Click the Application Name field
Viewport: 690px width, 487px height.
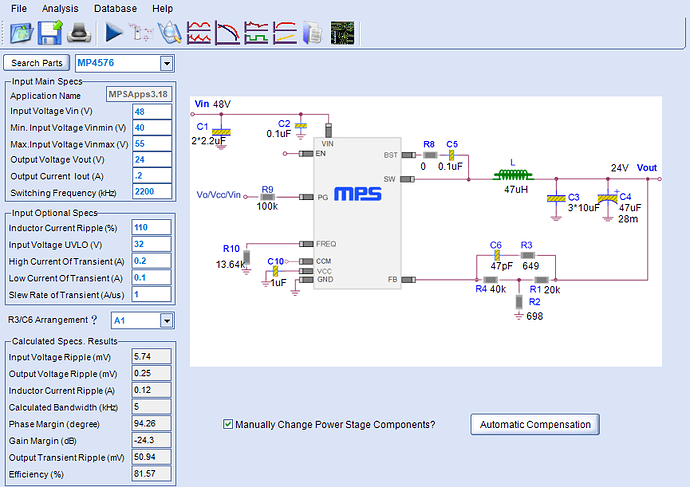[139, 94]
